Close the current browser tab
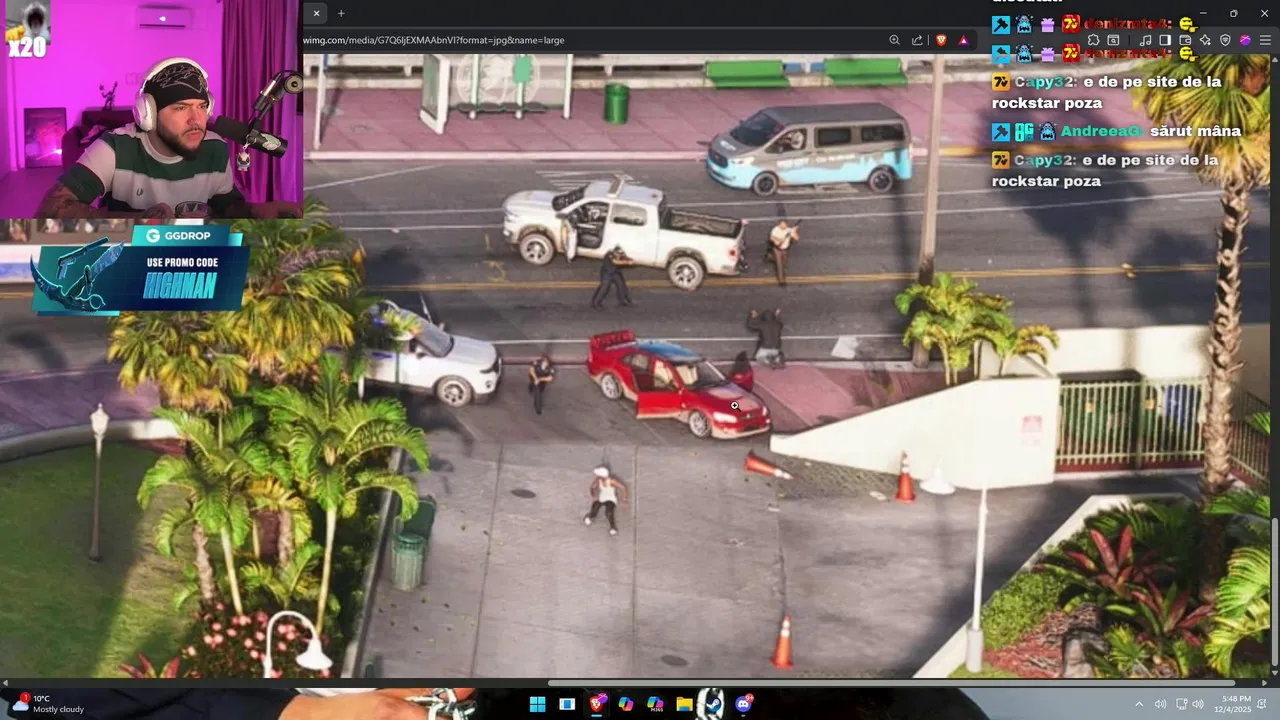The height and width of the screenshot is (720, 1280). (x=316, y=13)
